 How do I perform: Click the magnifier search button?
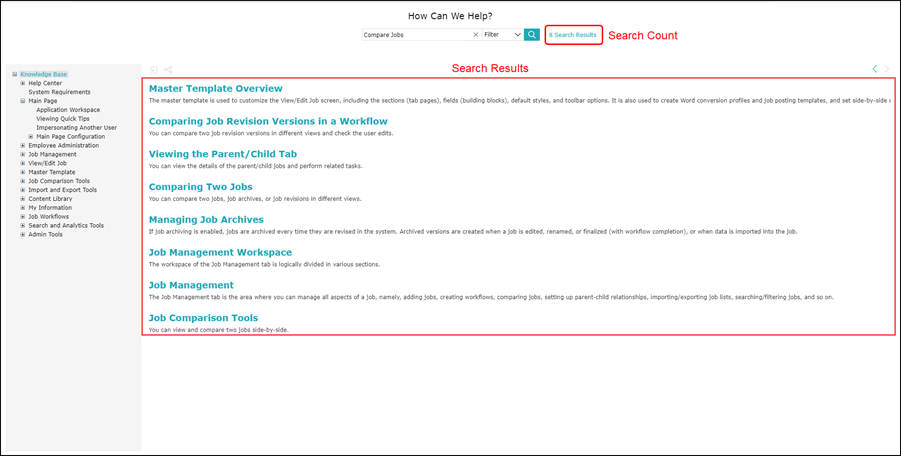click(x=532, y=34)
